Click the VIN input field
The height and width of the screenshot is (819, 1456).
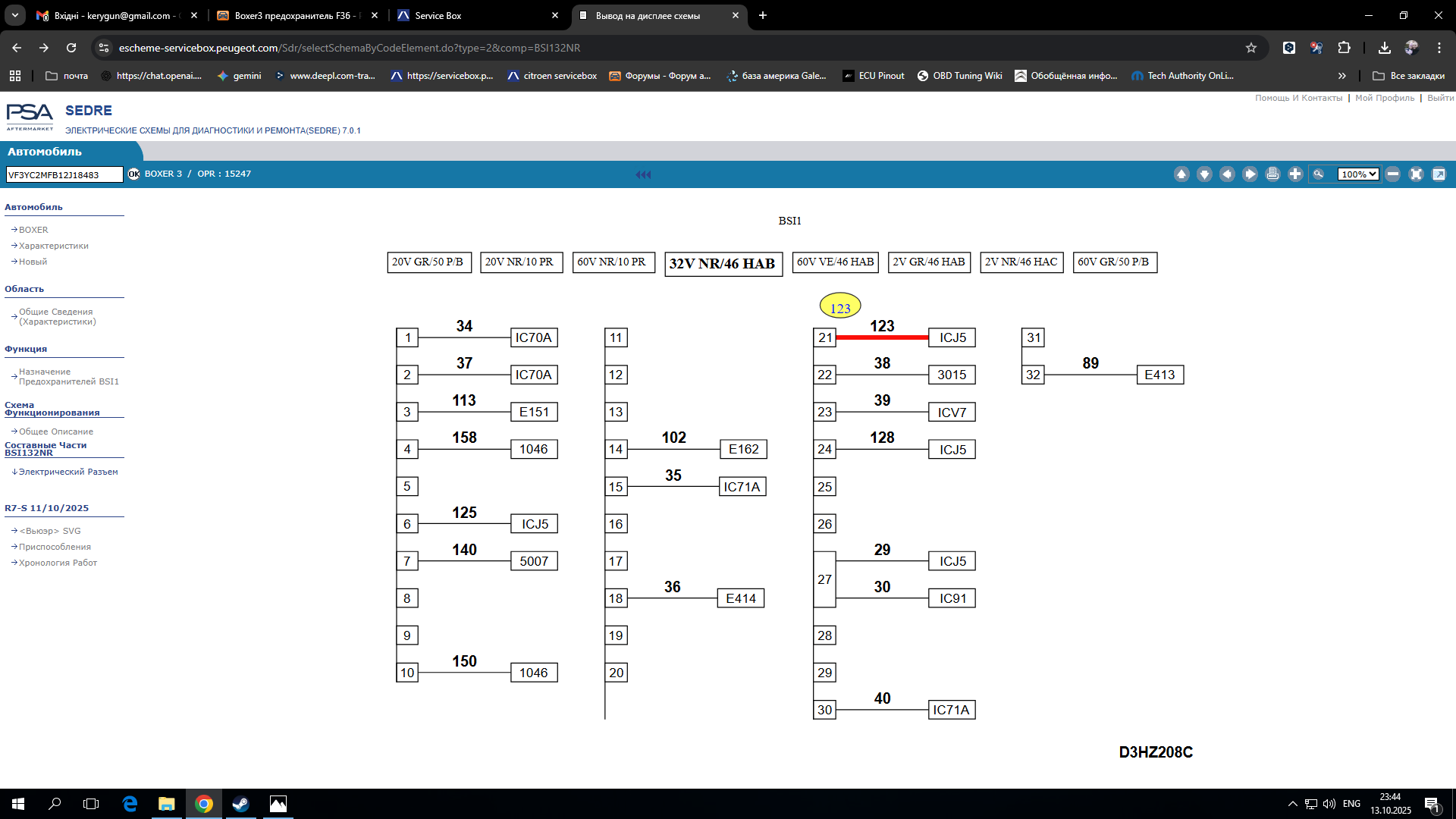point(64,175)
